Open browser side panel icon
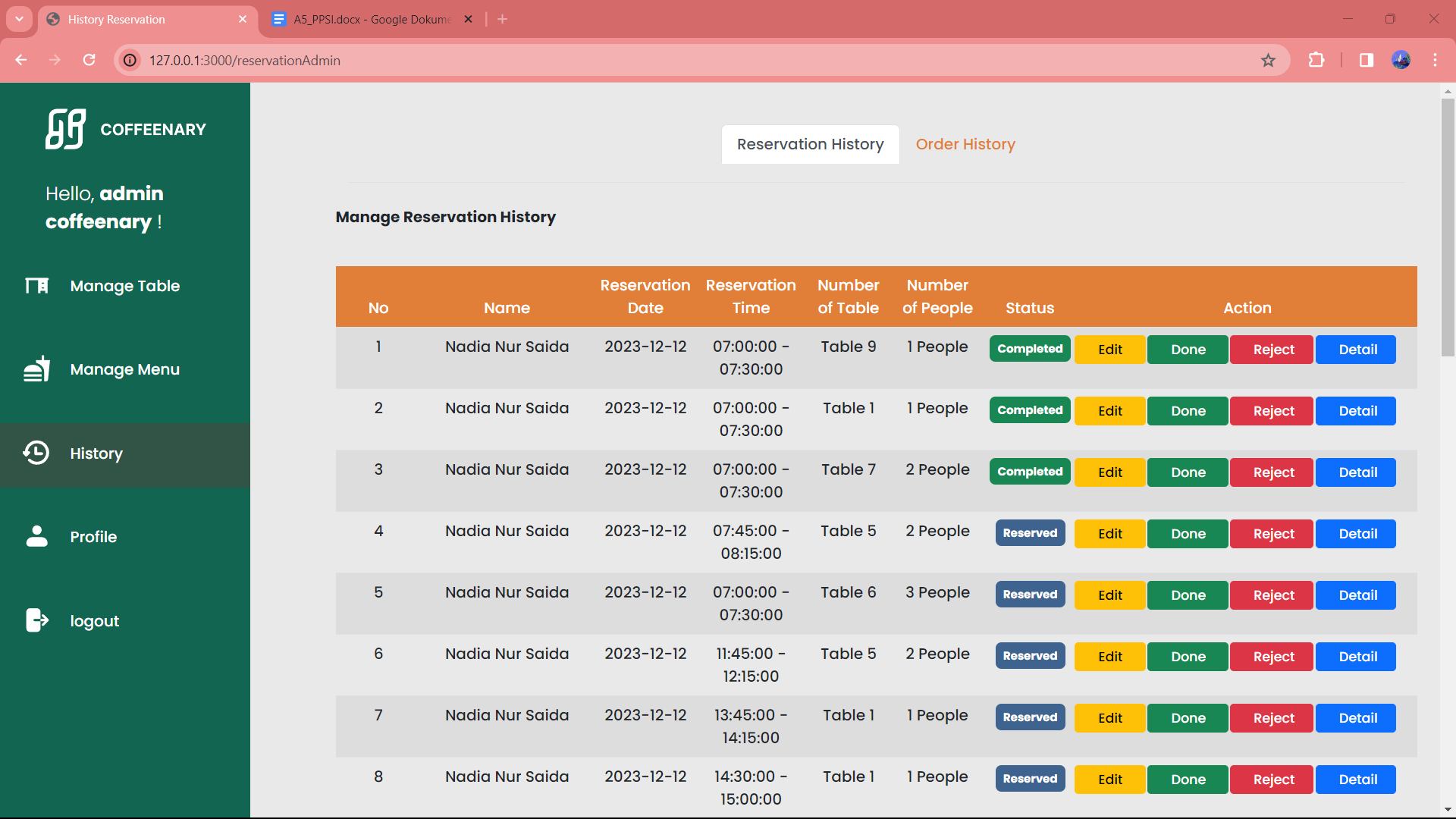 tap(1367, 60)
